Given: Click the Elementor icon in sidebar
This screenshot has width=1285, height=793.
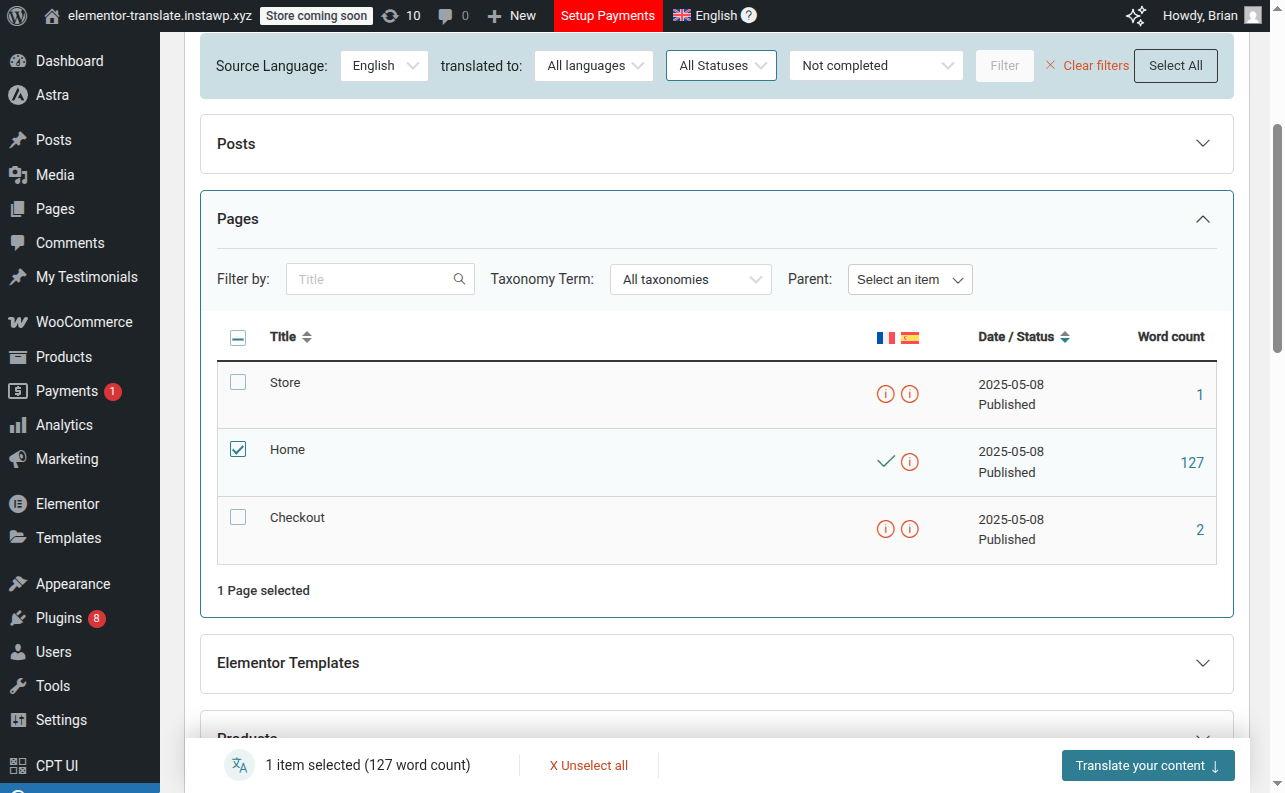Looking at the screenshot, I should [17, 504].
